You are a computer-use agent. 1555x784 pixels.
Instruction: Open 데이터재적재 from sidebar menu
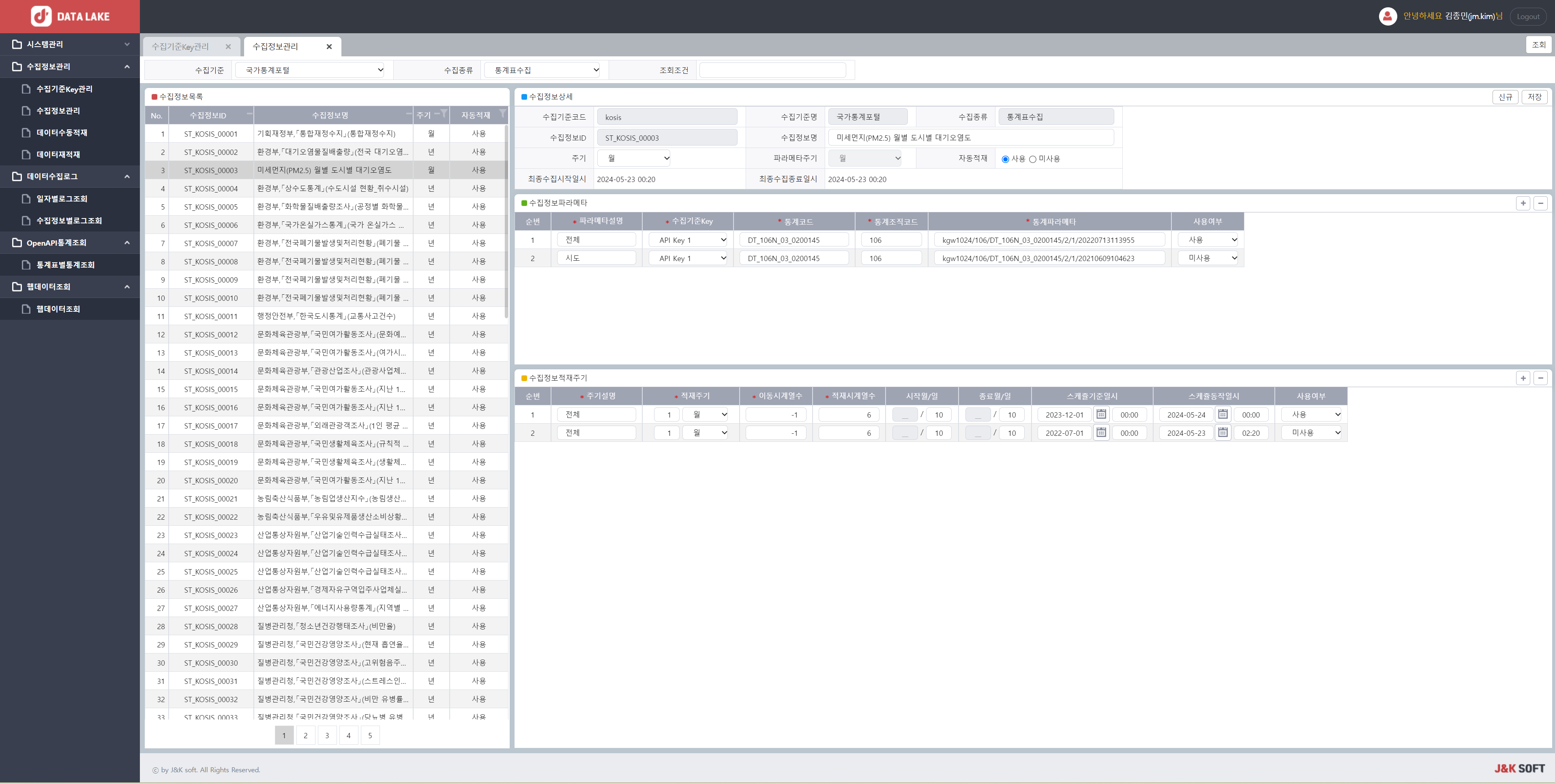click(x=58, y=154)
